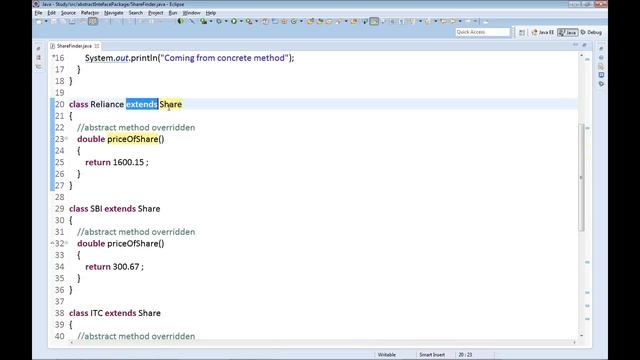Switch to the Java perspective
The height and width of the screenshot is (360, 640).
(568, 32)
